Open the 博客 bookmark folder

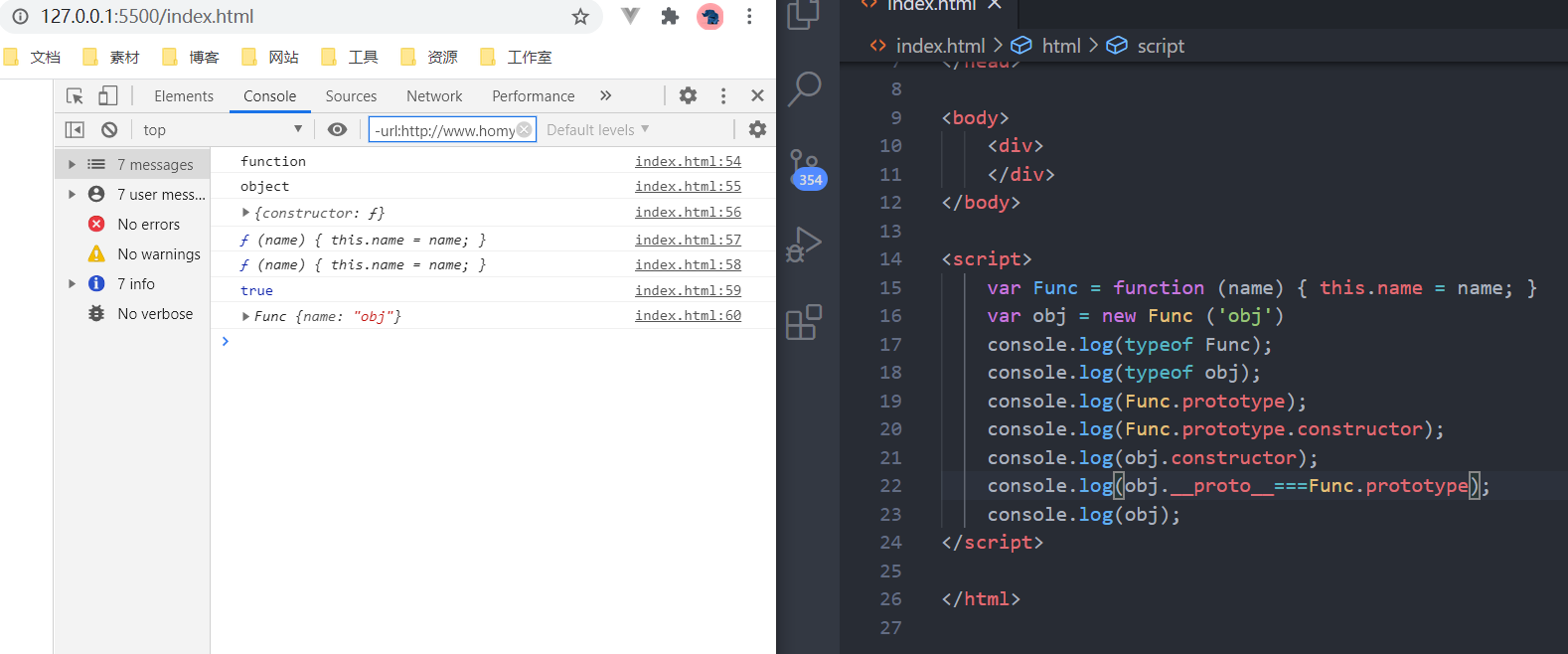point(192,57)
